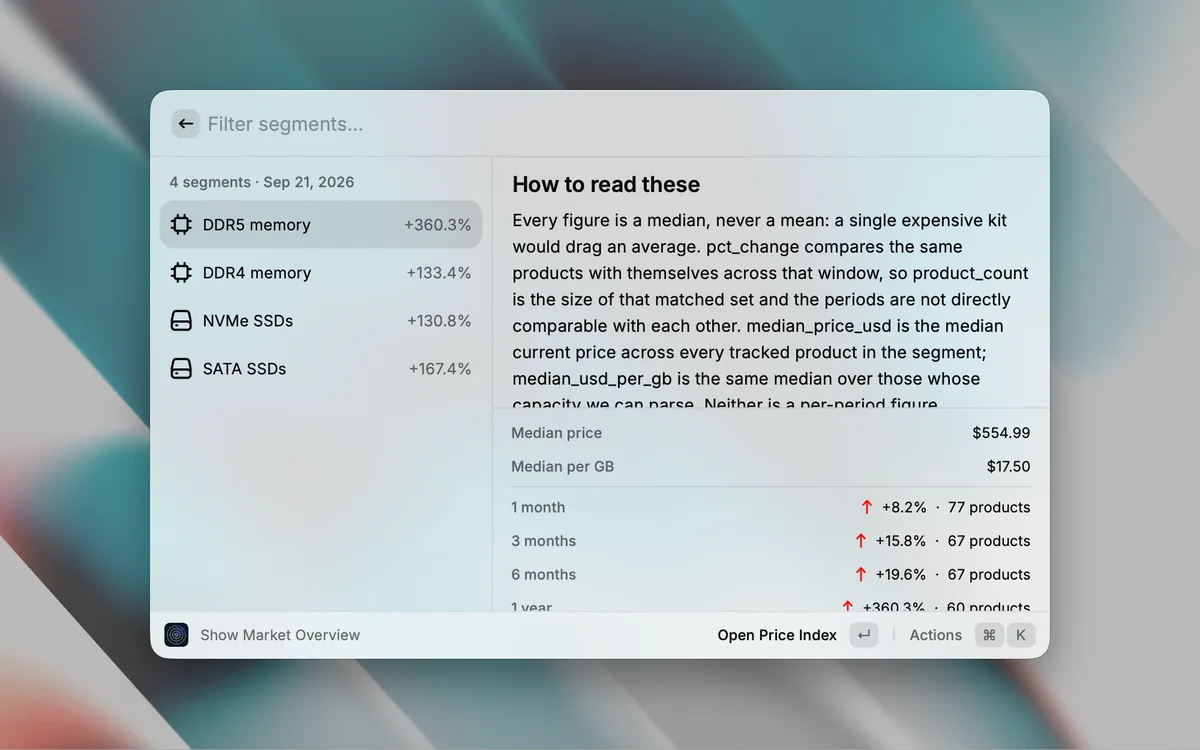Click the back arrow button
The width and height of the screenshot is (1200, 750).
[x=185, y=124]
